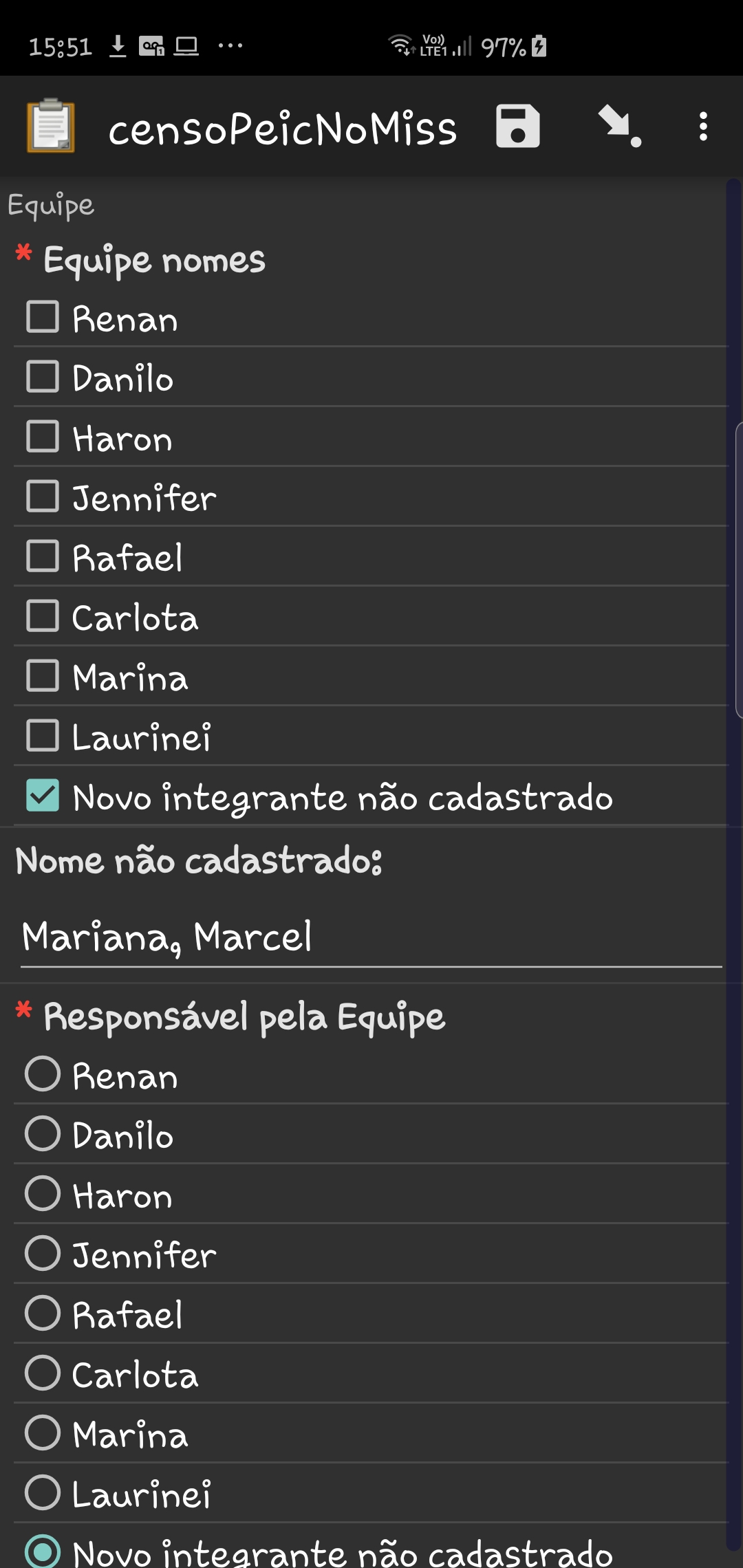
Task: Tap the save form floppy disk icon
Action: (x=518, y=127)
